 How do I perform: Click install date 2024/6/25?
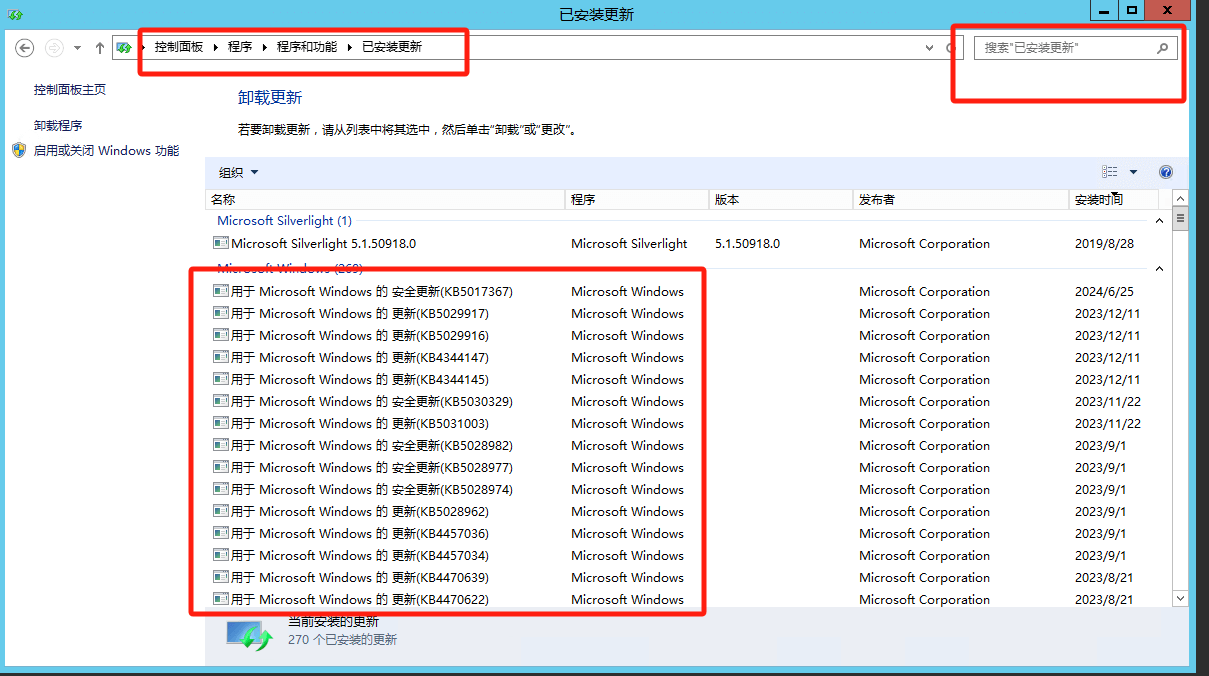[x=1104, y=291]
